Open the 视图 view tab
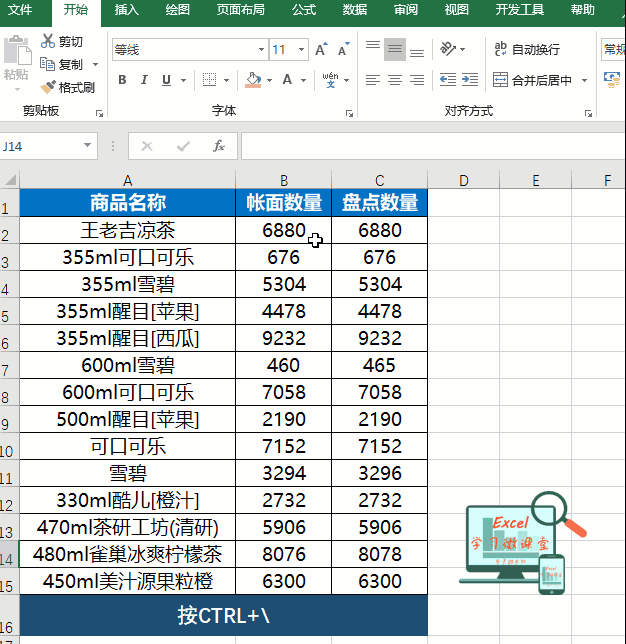Screen dimensions: 626x644 click(456, 9)
